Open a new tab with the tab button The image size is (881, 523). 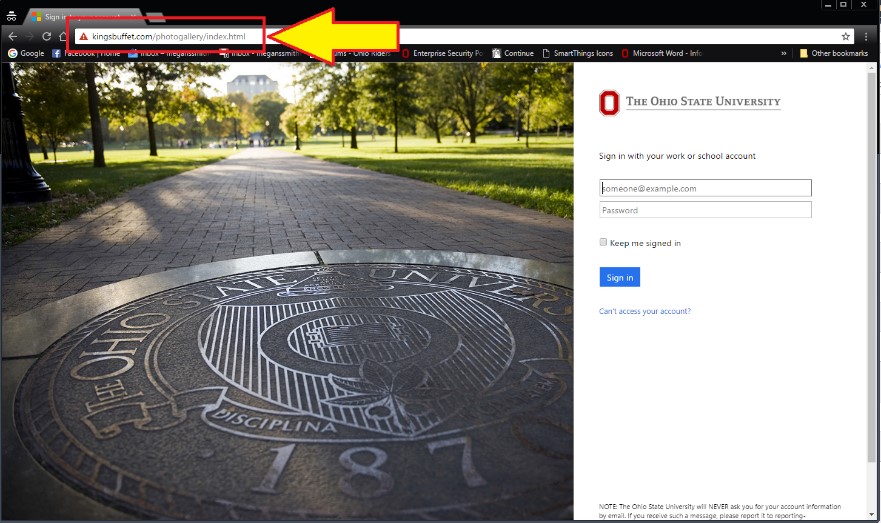point(155,17)
